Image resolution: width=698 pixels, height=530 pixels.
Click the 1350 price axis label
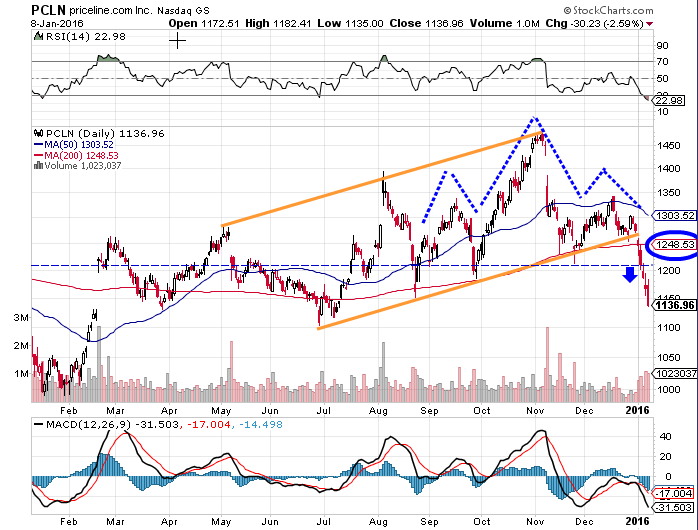[669, 193]
